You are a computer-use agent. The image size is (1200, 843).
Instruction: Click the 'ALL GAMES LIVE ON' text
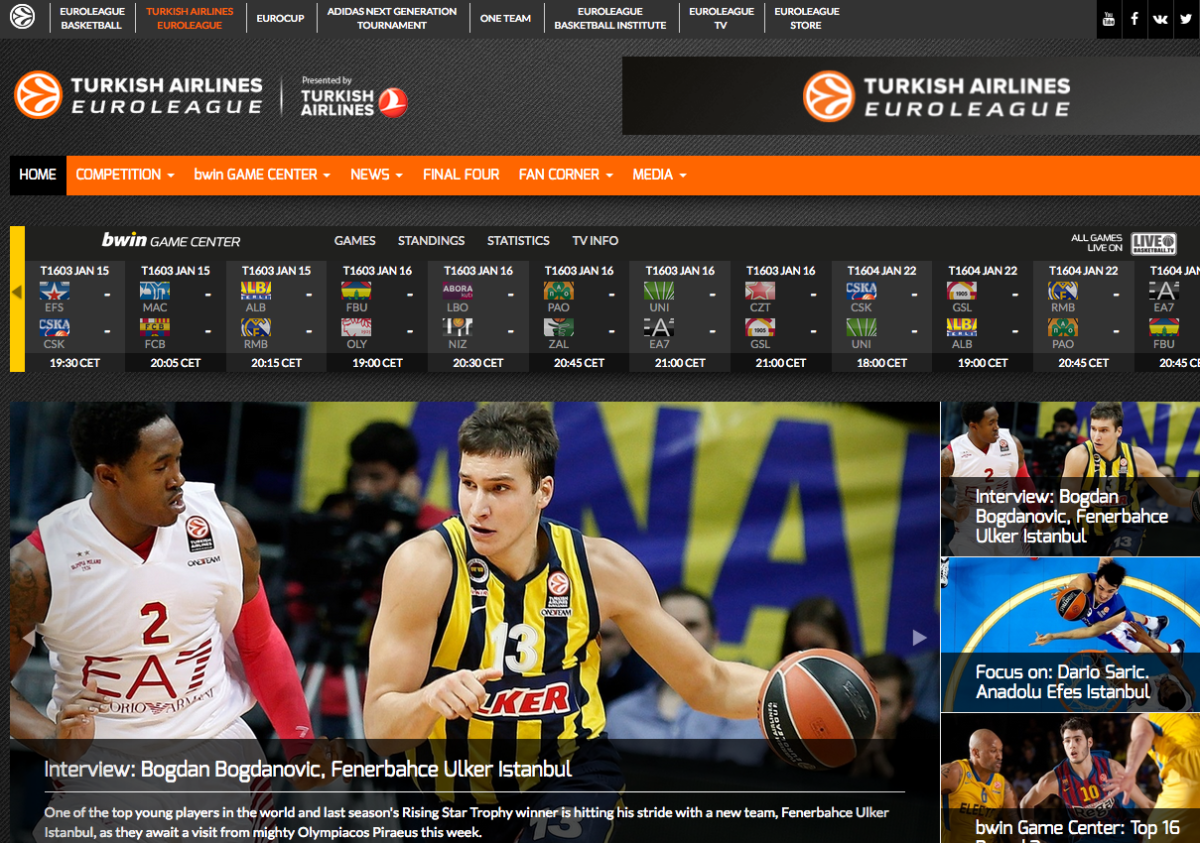tap(1097, 243)
